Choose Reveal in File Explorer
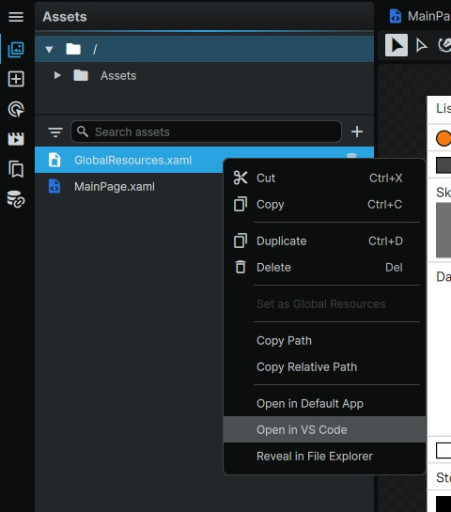 [x=324, y=456]
